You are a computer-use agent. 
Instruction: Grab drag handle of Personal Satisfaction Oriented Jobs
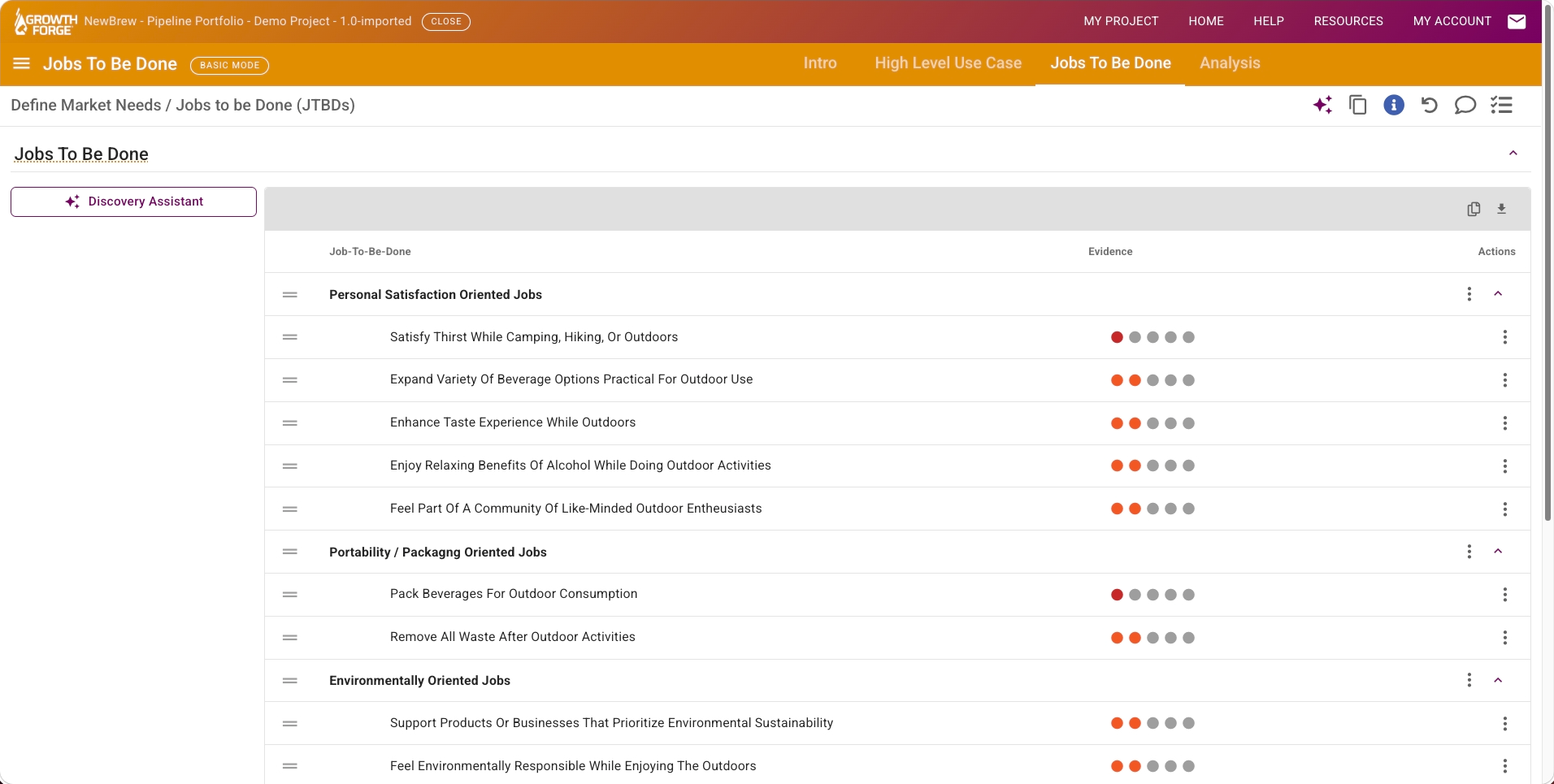pos(289,295)
